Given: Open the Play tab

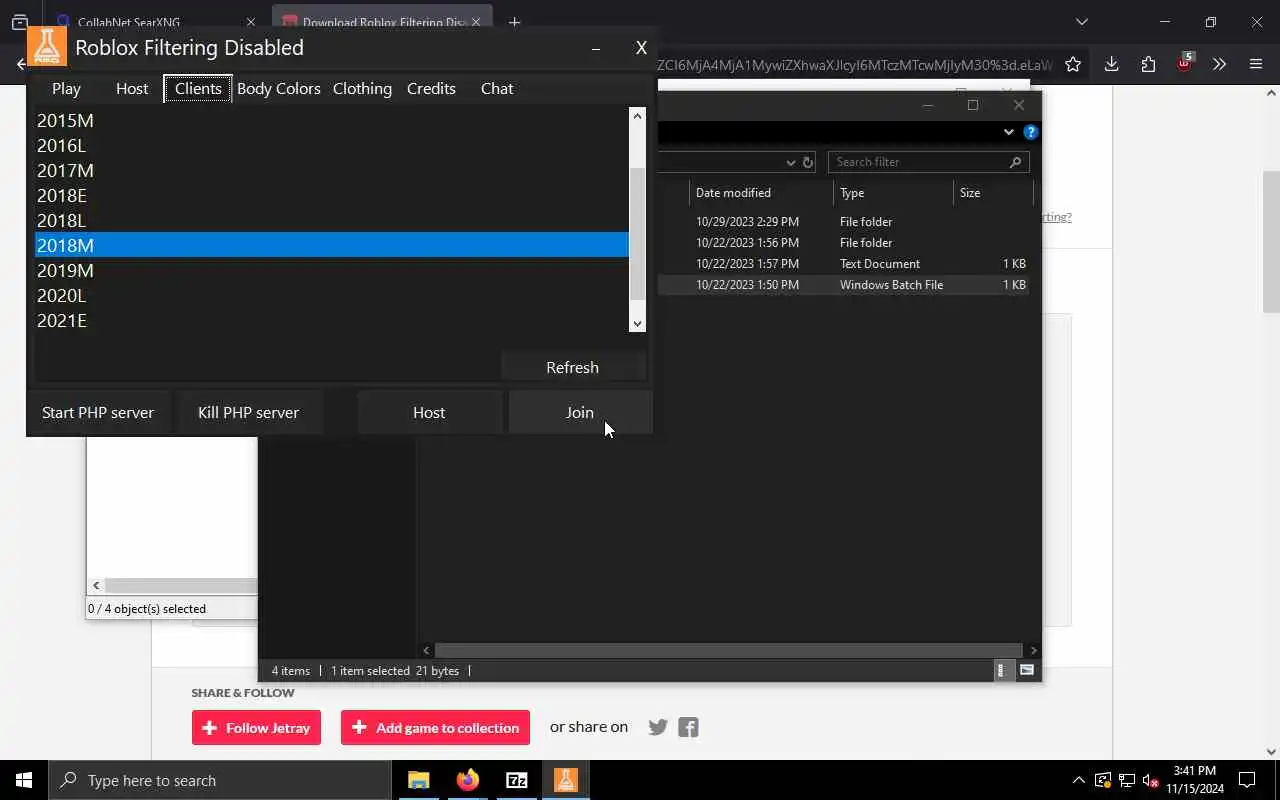Looking at the screenshot, I should pyautogui.click(x=66, y=88).
